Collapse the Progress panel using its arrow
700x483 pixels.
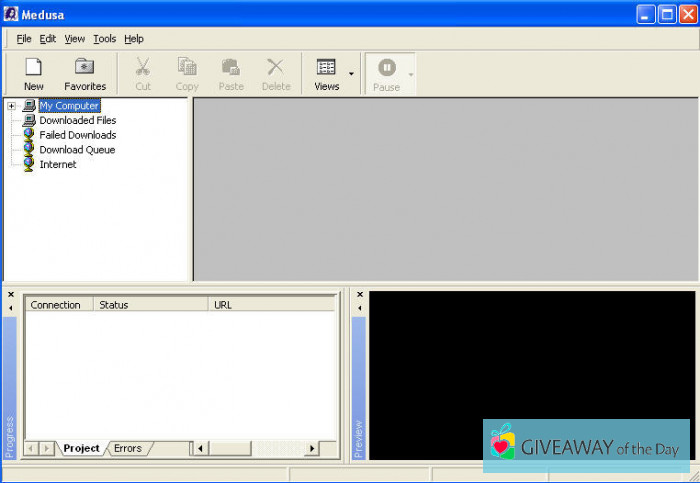coord(10,308)
